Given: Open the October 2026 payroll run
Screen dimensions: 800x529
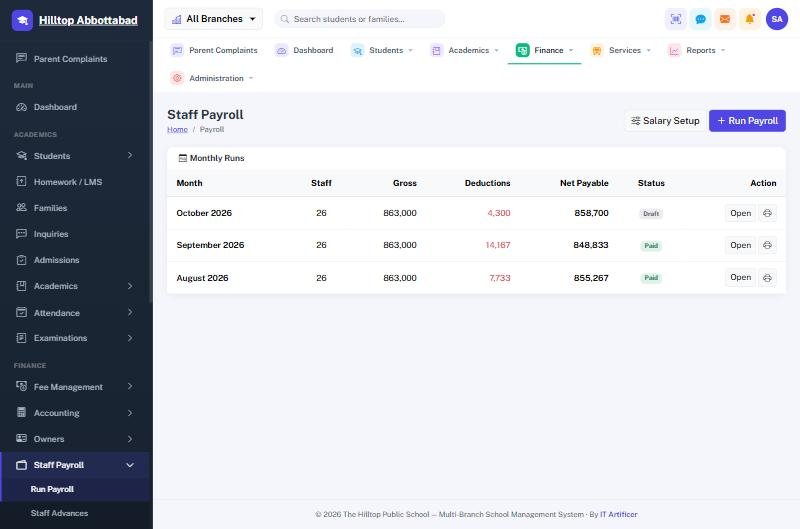Looking at the screenshot, I should coord(740,213).
